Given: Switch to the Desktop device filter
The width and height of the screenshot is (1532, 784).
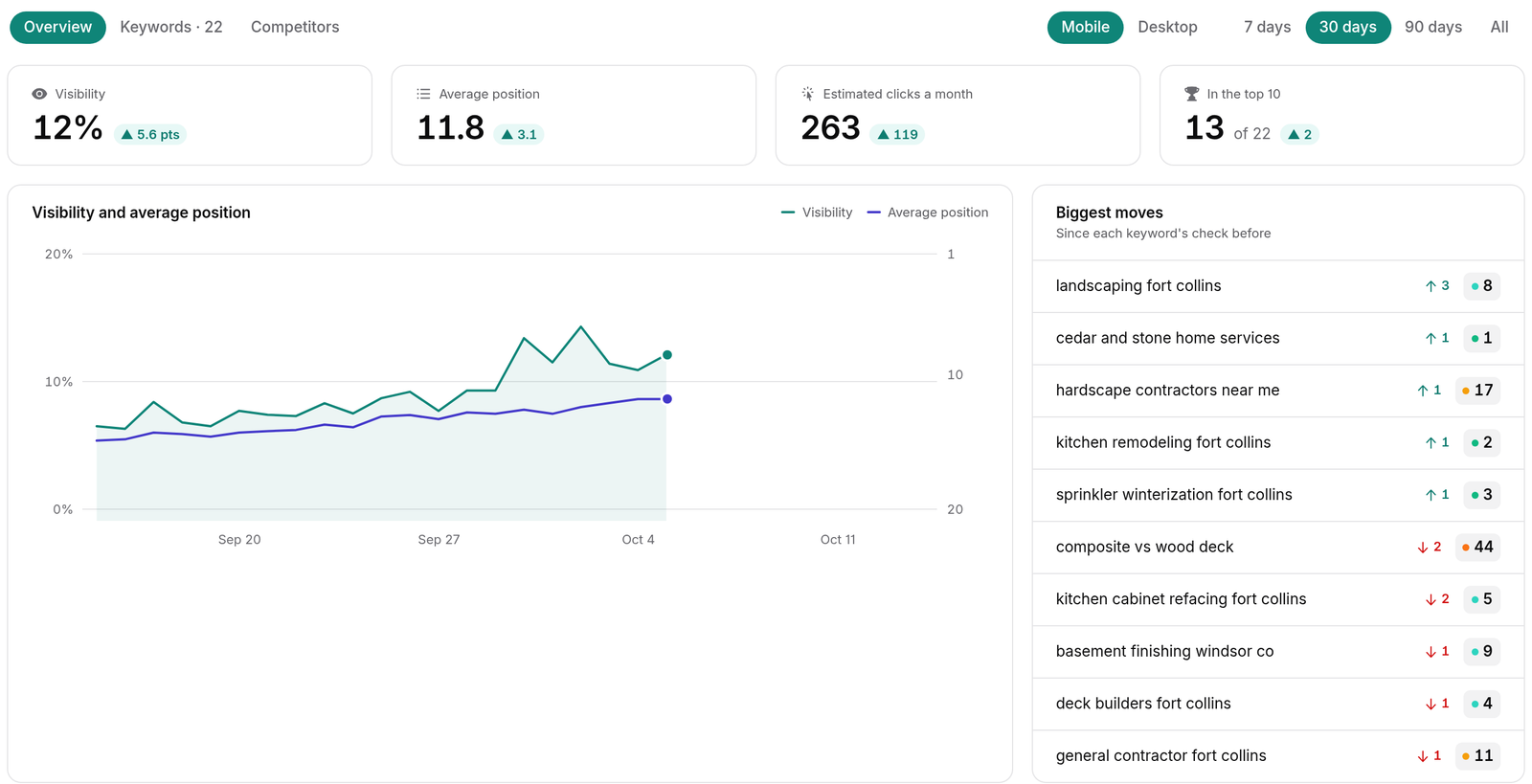Looking at the screenshot, I should [1167, 27].
